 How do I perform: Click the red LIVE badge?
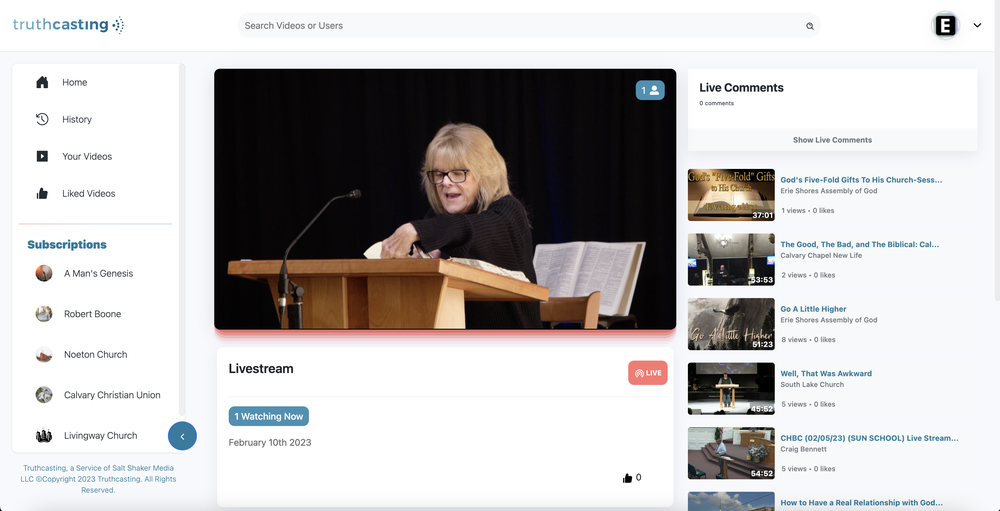pos(648,373)
